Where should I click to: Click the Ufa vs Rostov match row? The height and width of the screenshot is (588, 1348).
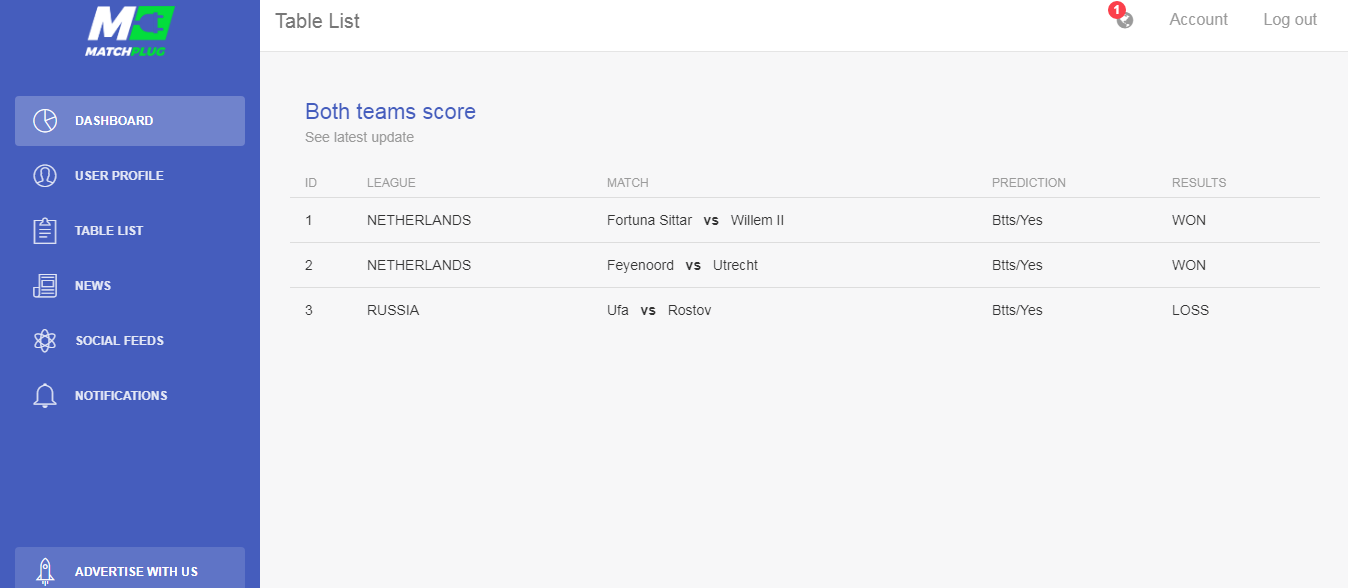coord(659,310)
